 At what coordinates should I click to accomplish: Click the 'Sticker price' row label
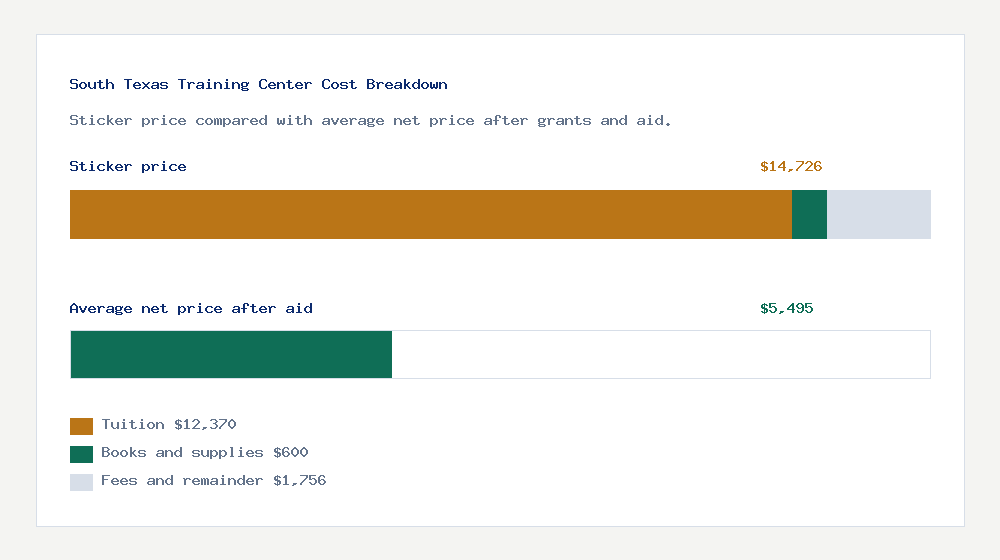click(128, 167)
